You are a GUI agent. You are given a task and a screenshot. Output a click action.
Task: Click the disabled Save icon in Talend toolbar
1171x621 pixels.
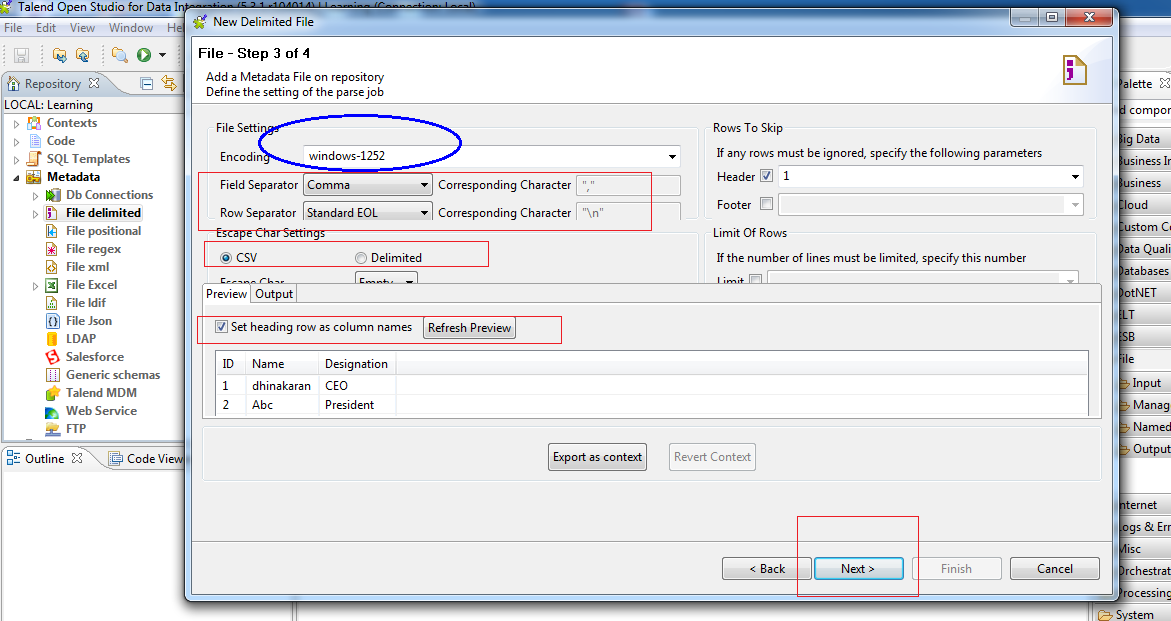click(22, 54)
